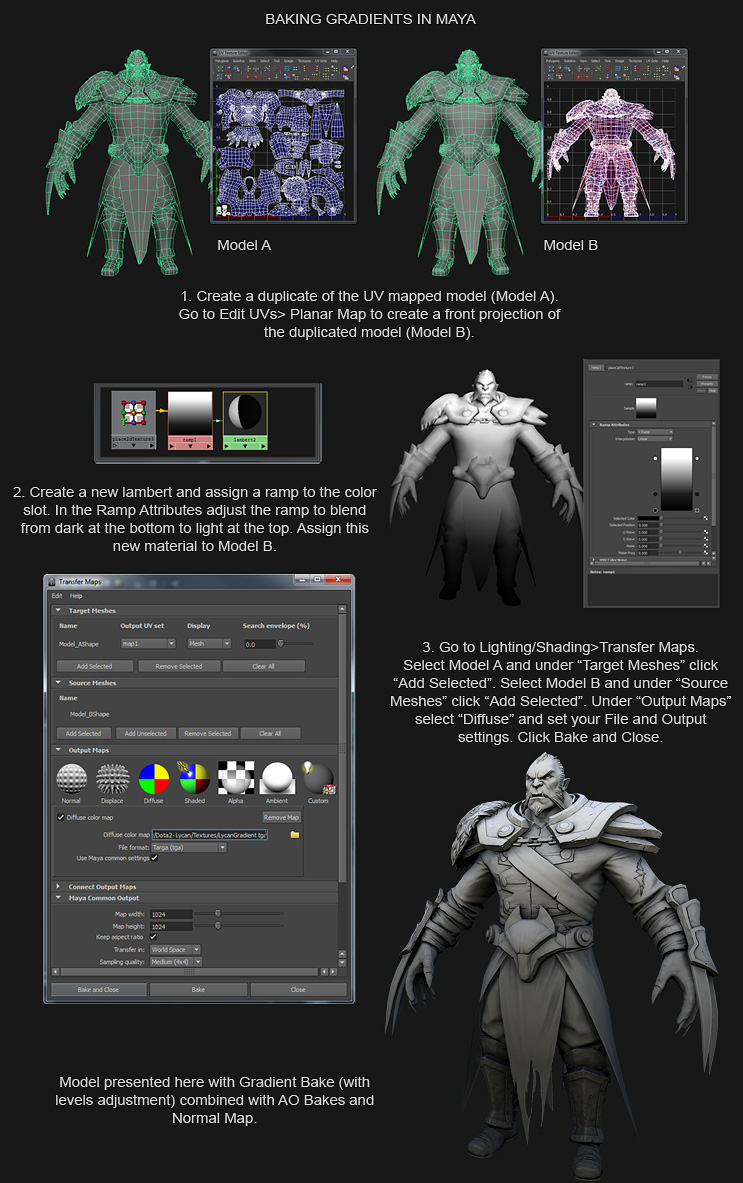Screen dimensions: 743x1183
Task: Uncheck the Diffuse color map checkbox
Action: (x=61, y=817)
